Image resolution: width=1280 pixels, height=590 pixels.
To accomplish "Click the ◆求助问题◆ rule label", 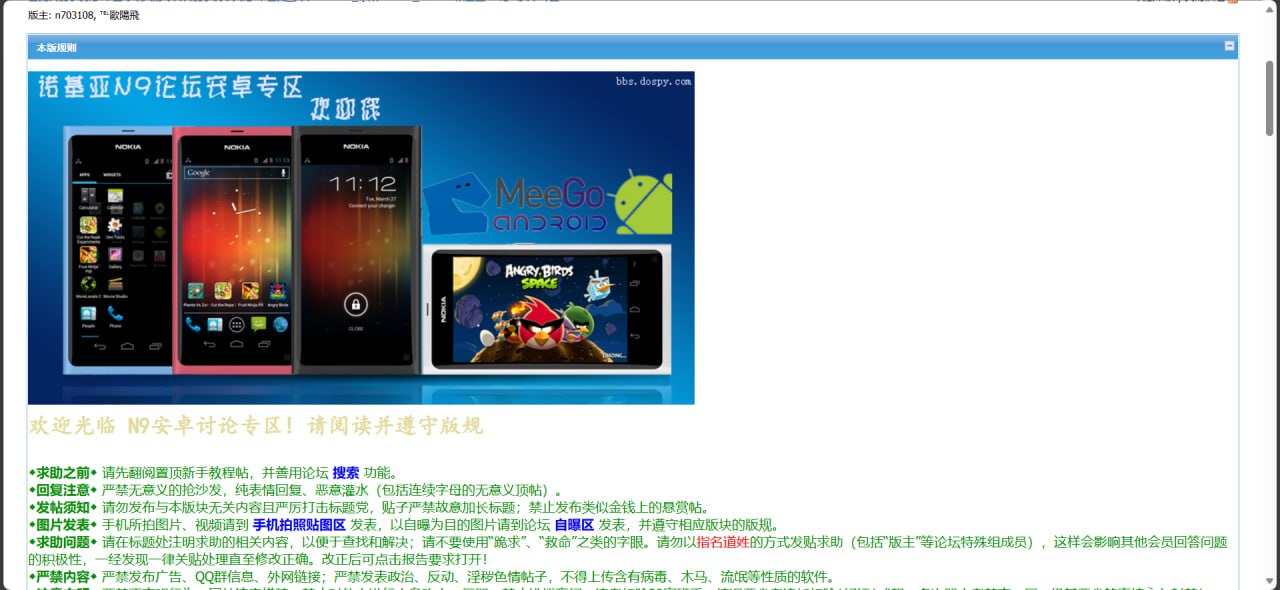I will click(x=63, y=542).
